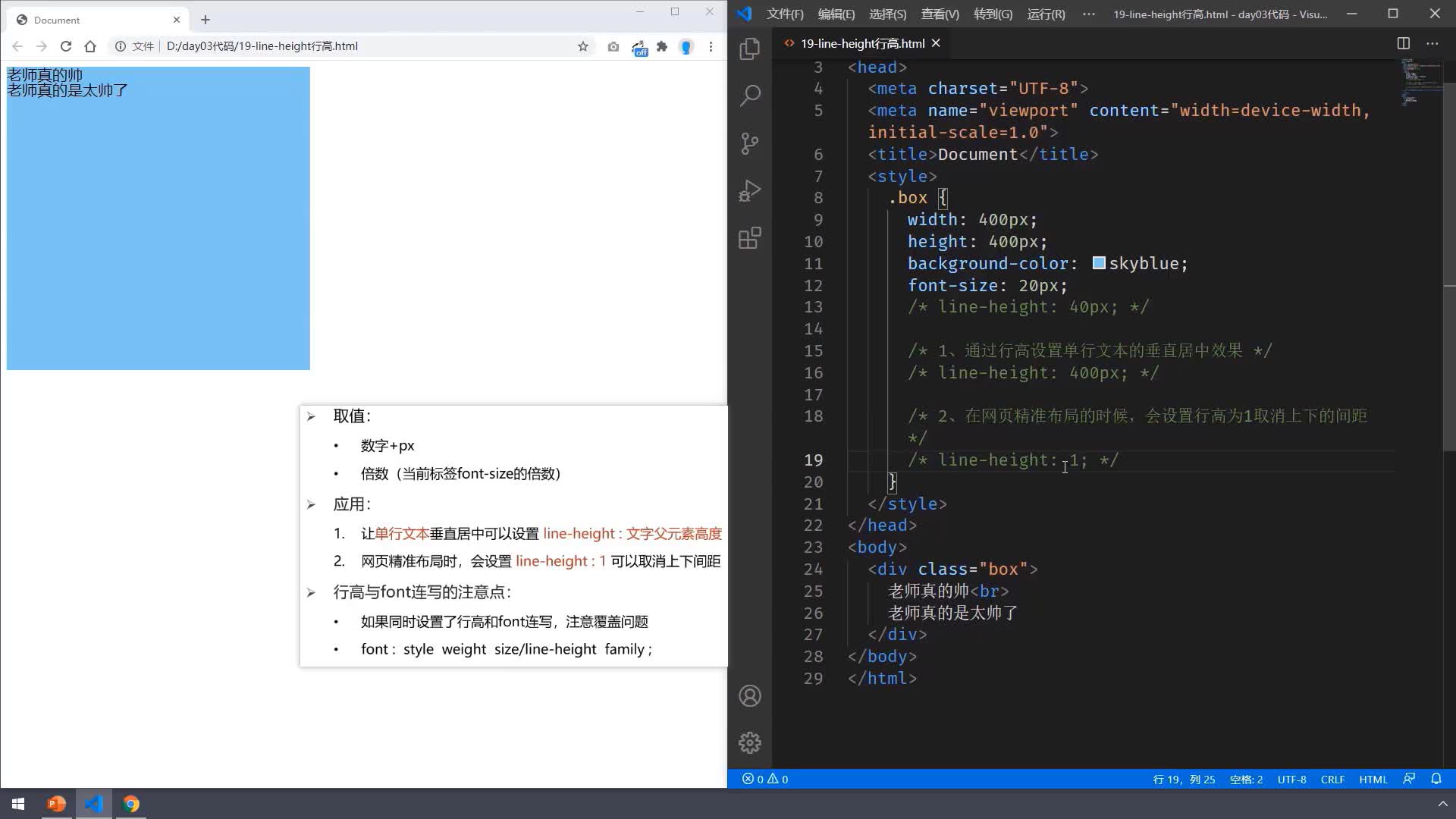Open the Extensions view

point(750,238)
